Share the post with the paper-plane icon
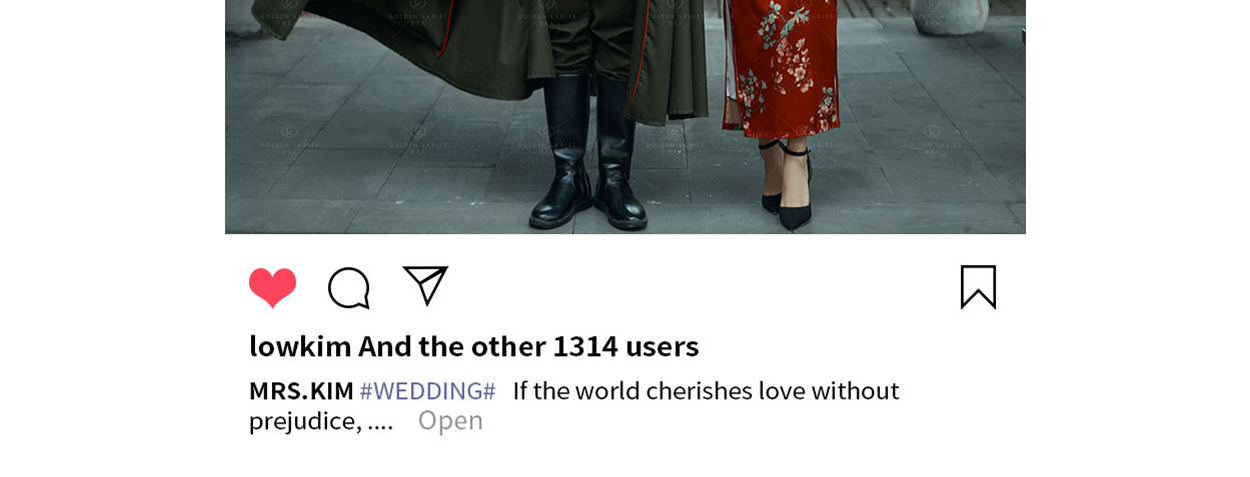1250x477 pixels. click(x=425, y=286)
